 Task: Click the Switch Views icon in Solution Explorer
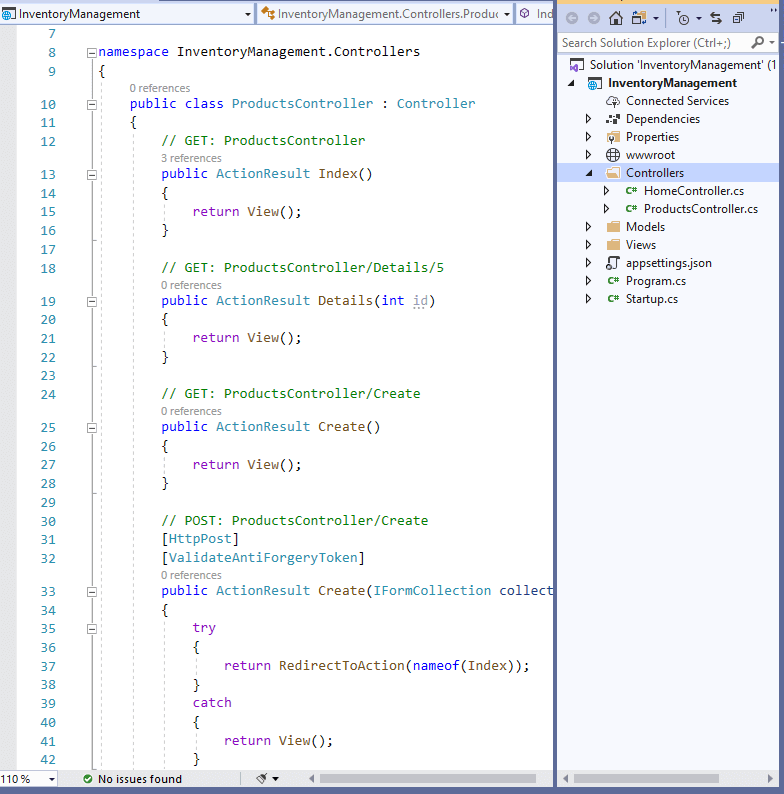(639, 18)
